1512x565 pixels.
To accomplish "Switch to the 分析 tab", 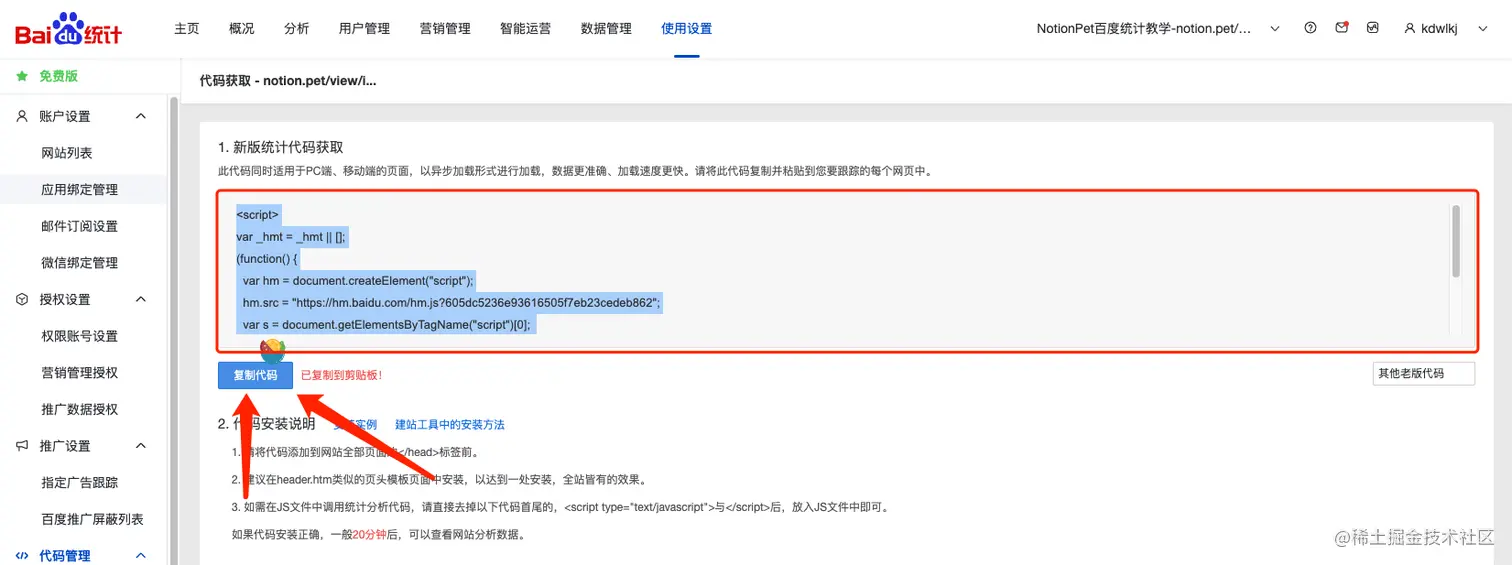I will point(297,28).
